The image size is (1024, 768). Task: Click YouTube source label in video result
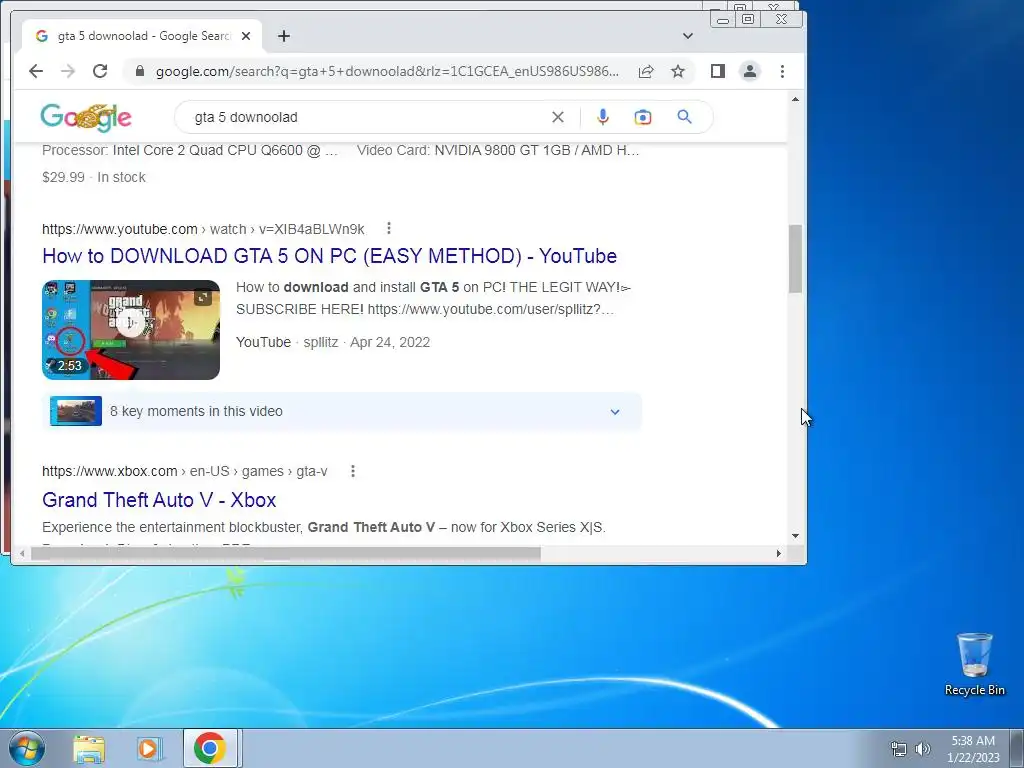[x=263, y=342]
